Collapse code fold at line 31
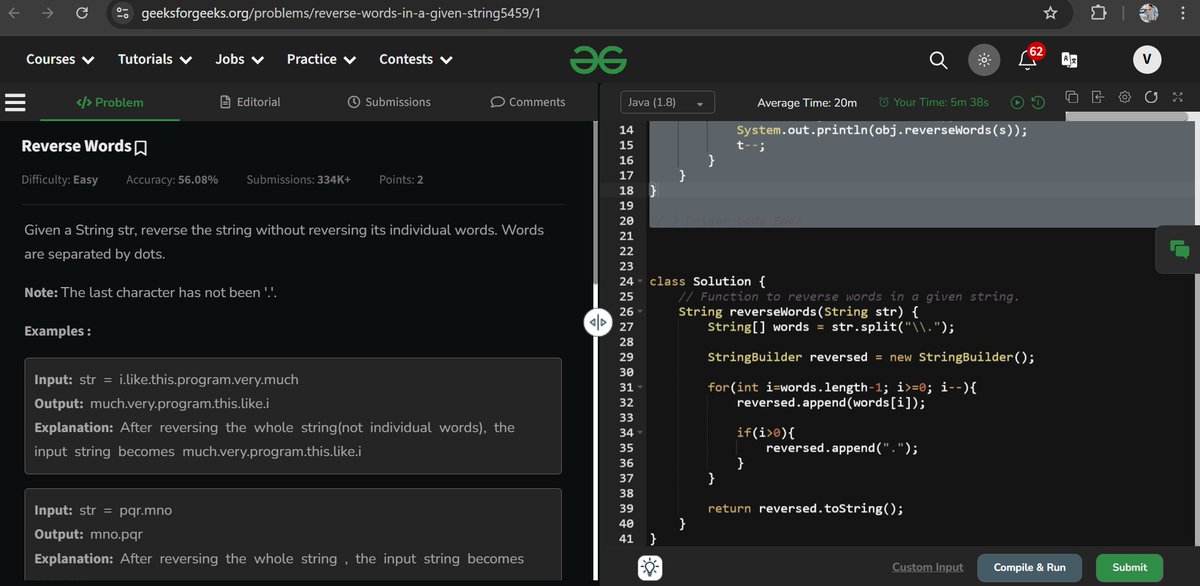Screen dimensions: 1200x586 coord(639,388)
